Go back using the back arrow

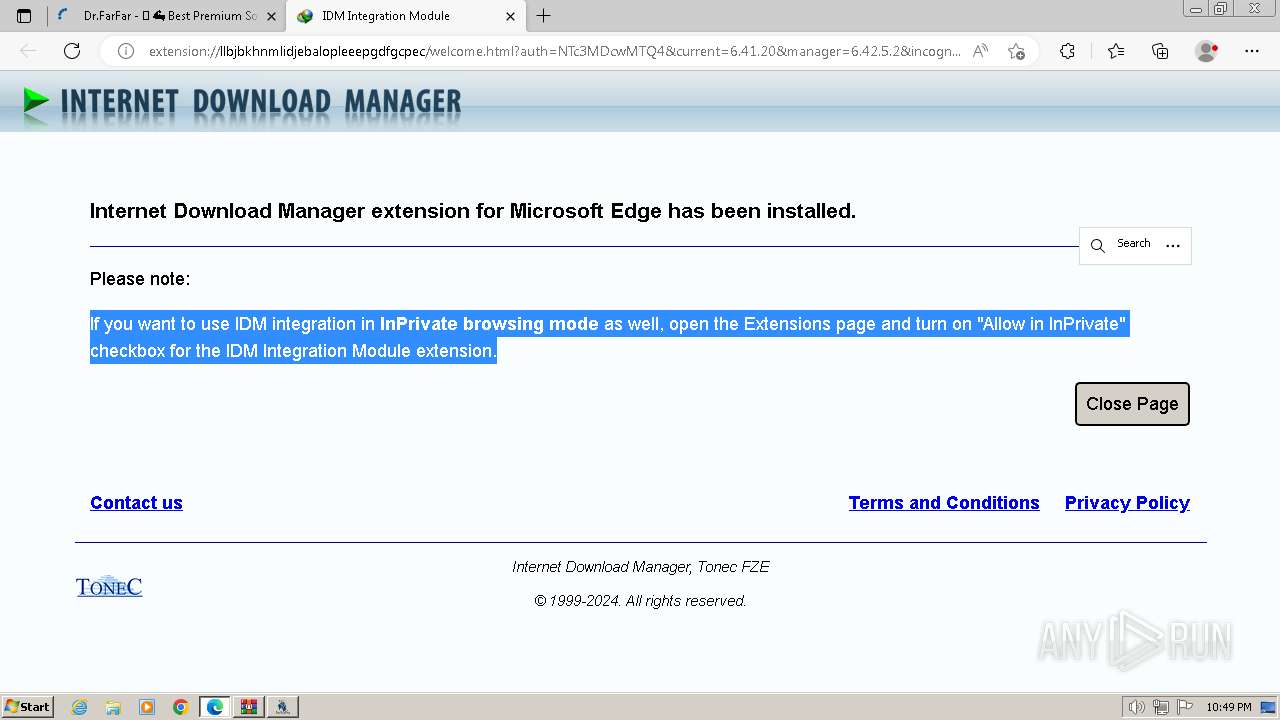(x=28, y=51)
